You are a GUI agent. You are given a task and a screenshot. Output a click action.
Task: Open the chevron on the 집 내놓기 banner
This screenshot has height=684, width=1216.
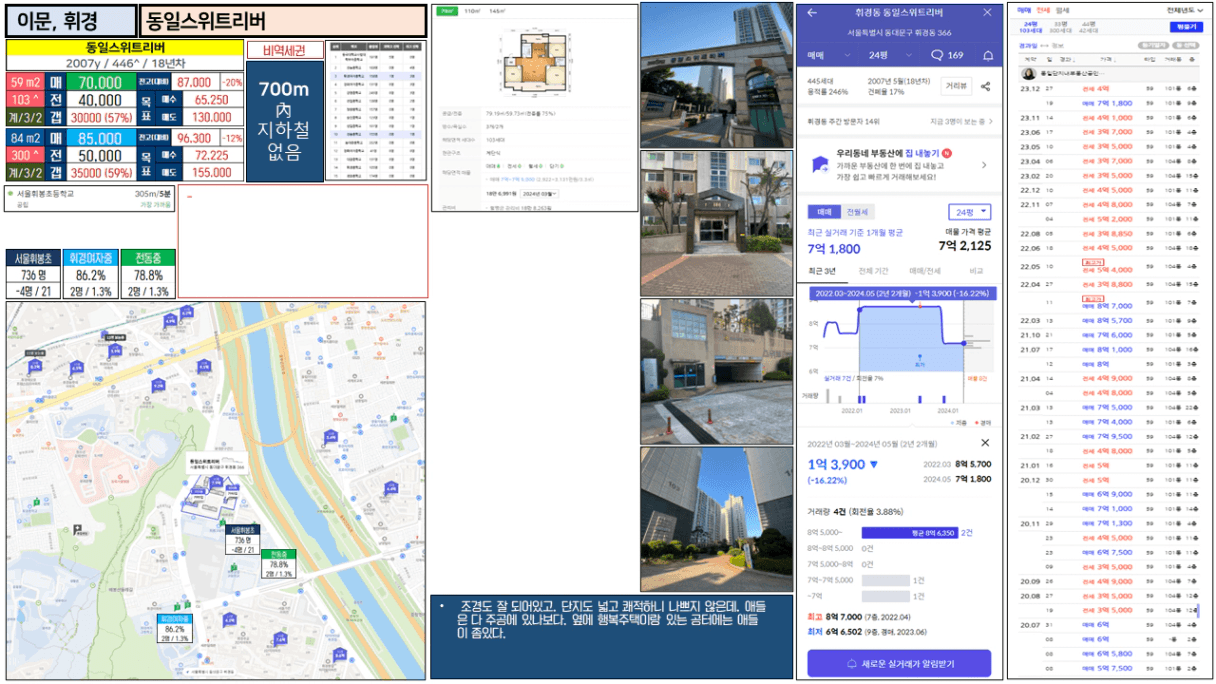pyautogui.click(x=984, y=165)
